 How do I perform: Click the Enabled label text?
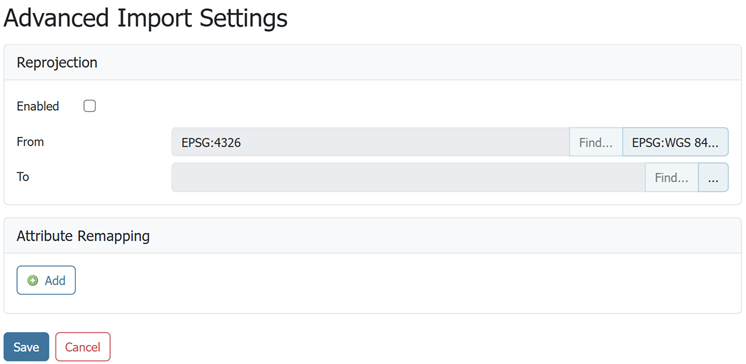pos(38,106)
